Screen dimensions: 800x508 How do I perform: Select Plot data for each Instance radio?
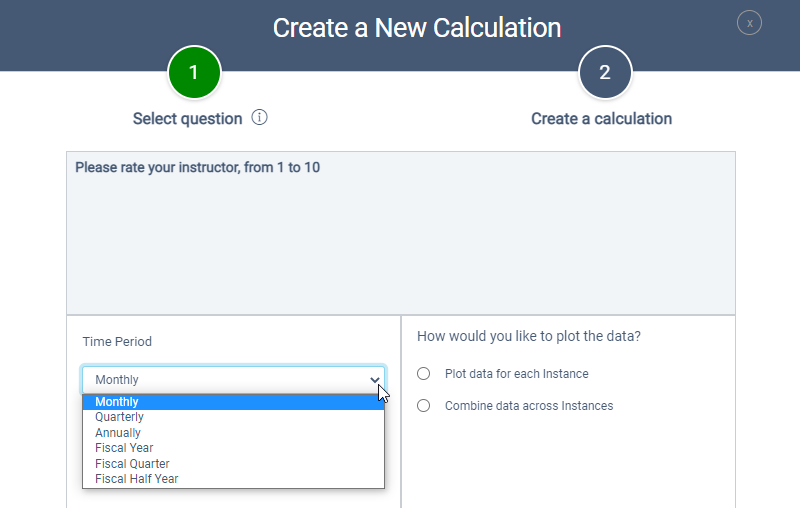pyautogui.click(x=424, y=374)
